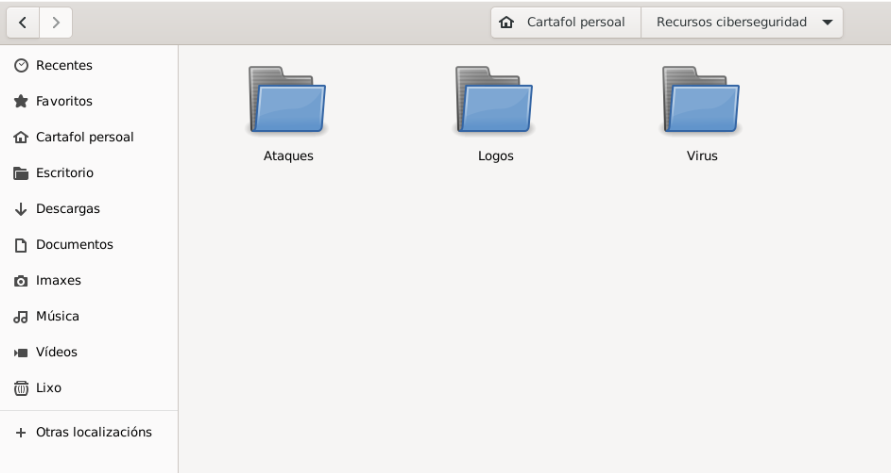This screenshot has height=473, width=891.
Task: Click Otras localizacións in the sidebar
Action: 93,432
